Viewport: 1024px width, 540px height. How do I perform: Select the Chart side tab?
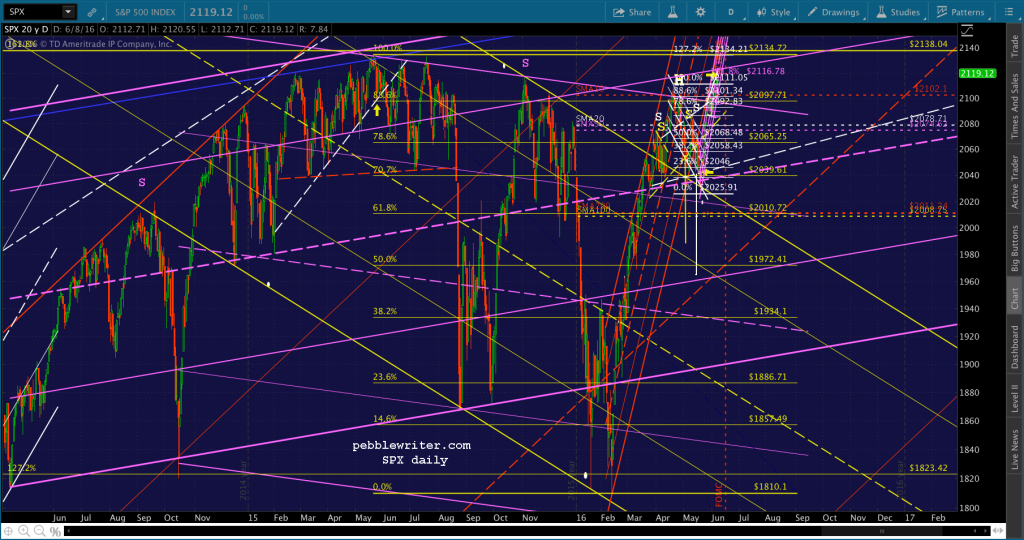point(1014,298)
